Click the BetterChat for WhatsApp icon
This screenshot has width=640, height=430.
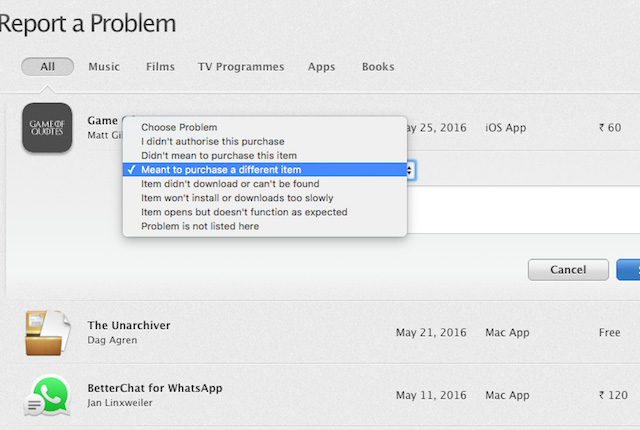47,395
